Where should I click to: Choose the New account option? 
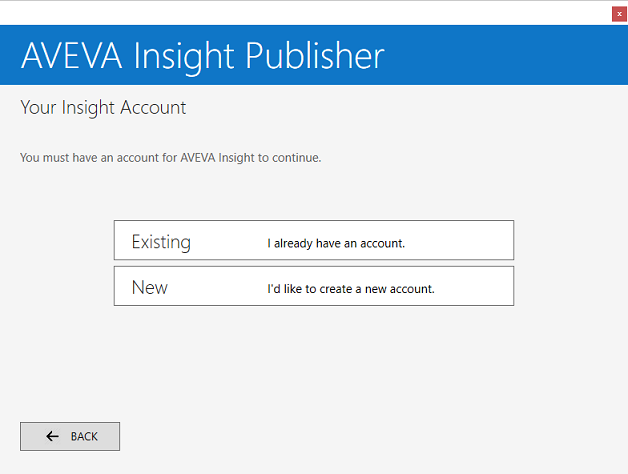(x=313, y=286)
